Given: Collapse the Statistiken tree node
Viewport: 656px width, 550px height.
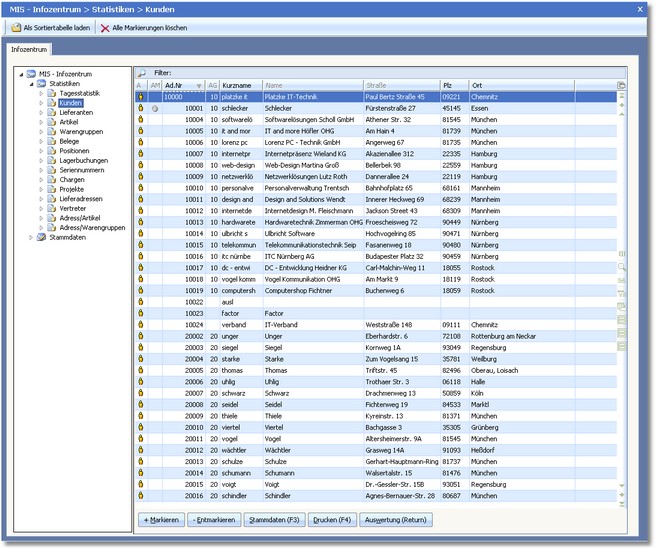Looking at the screenshot, I should [30, 84].
